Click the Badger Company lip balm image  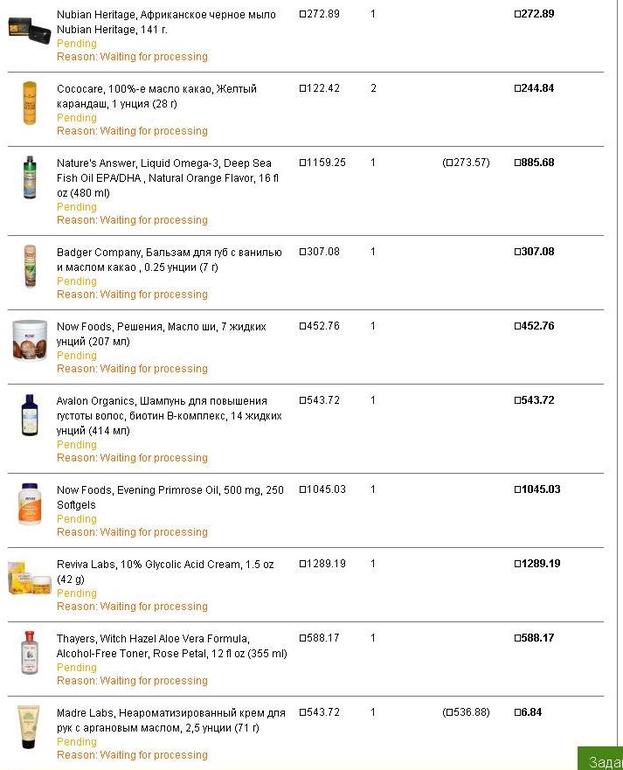tap(29, 266)
